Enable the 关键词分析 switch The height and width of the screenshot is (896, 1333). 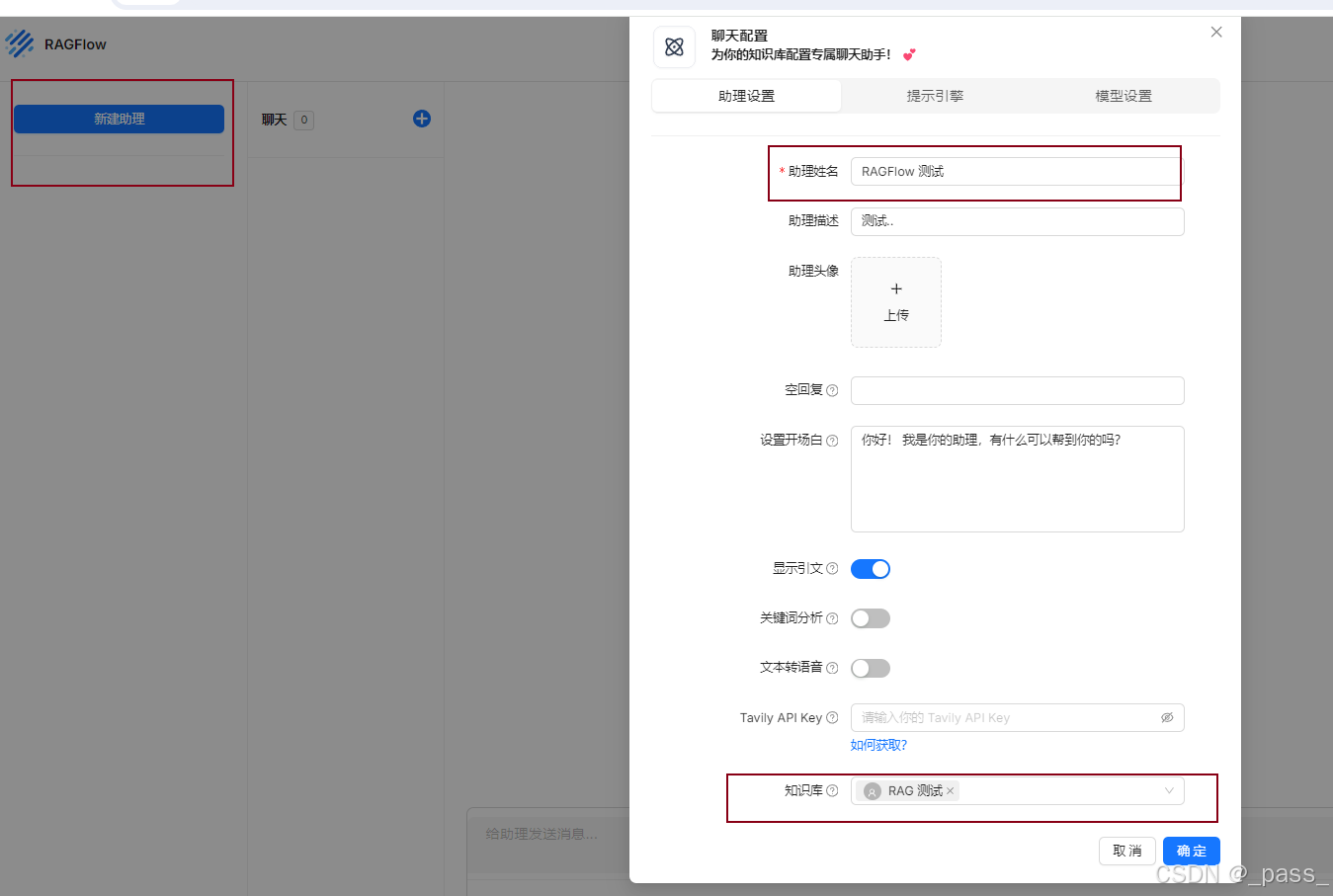coord(871,618)
